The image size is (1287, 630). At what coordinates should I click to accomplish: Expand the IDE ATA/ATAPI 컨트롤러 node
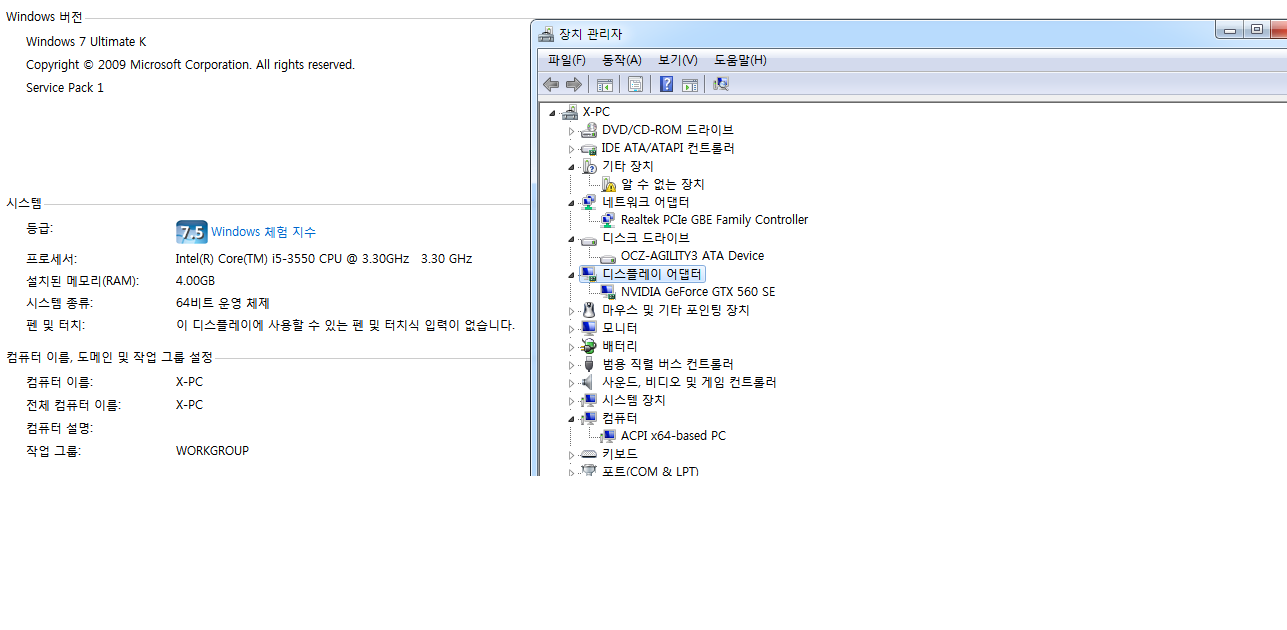click(572, 149)
